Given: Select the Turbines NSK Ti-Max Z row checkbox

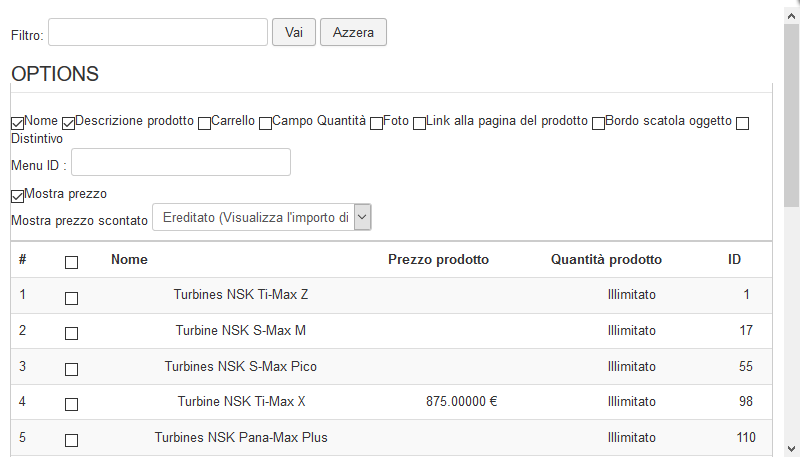Looking at the screenshot, I should pyautogui.click(x=71, y=298).
